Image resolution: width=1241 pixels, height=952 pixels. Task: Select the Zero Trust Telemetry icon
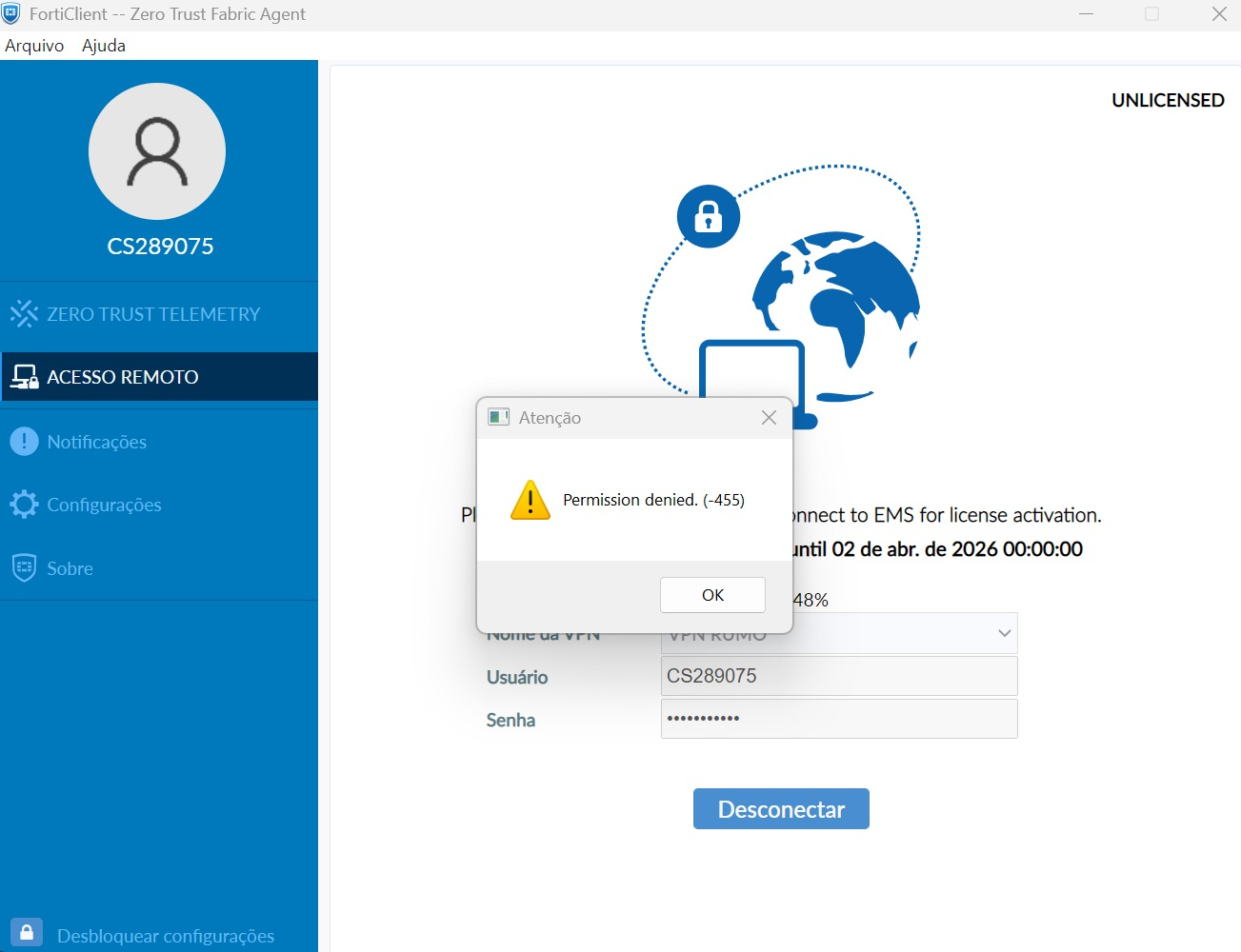click(x=24, y=313)
